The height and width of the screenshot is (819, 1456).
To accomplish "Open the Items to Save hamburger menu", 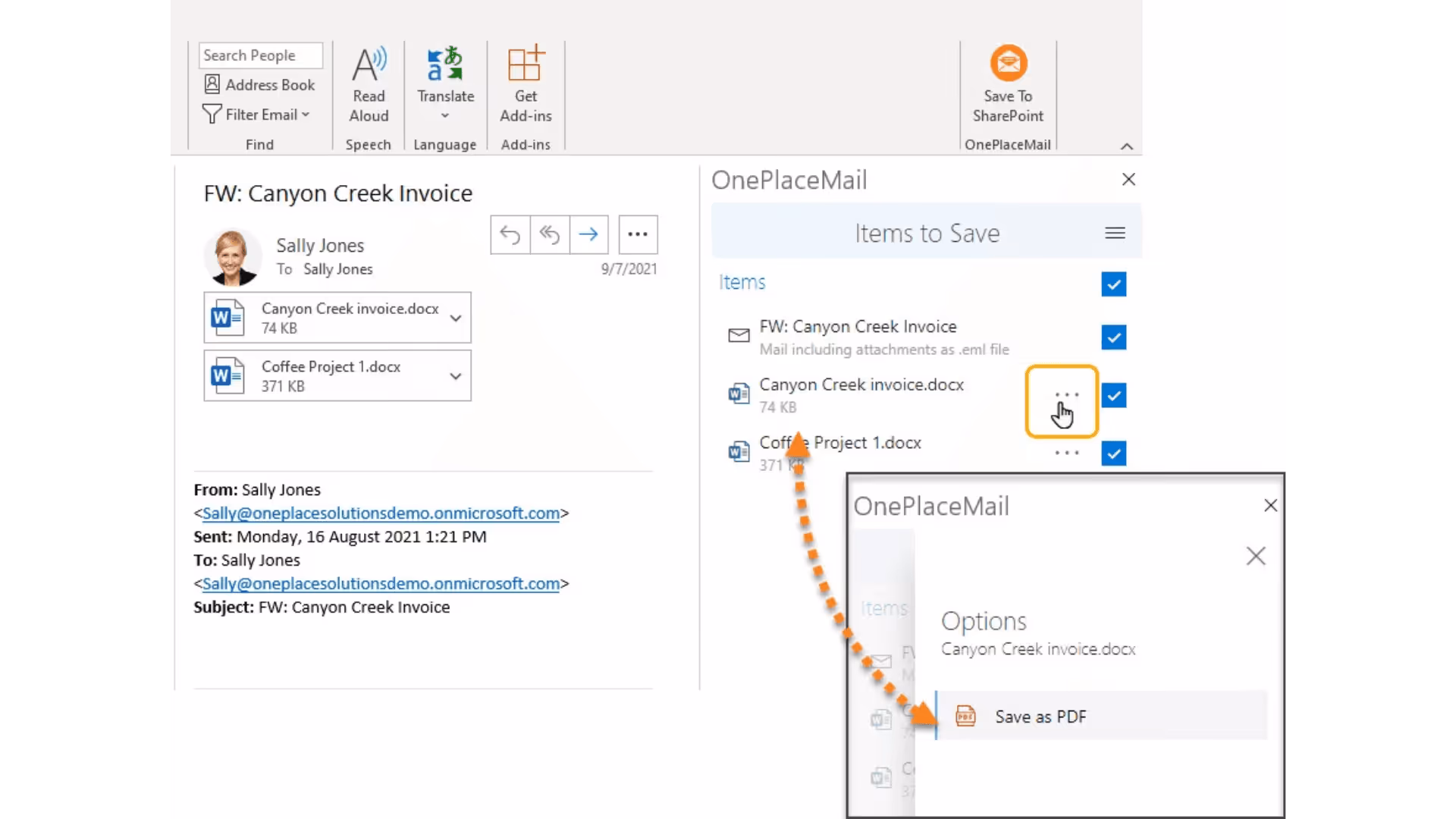I will pyautogui.click(x=1115, y=234).
